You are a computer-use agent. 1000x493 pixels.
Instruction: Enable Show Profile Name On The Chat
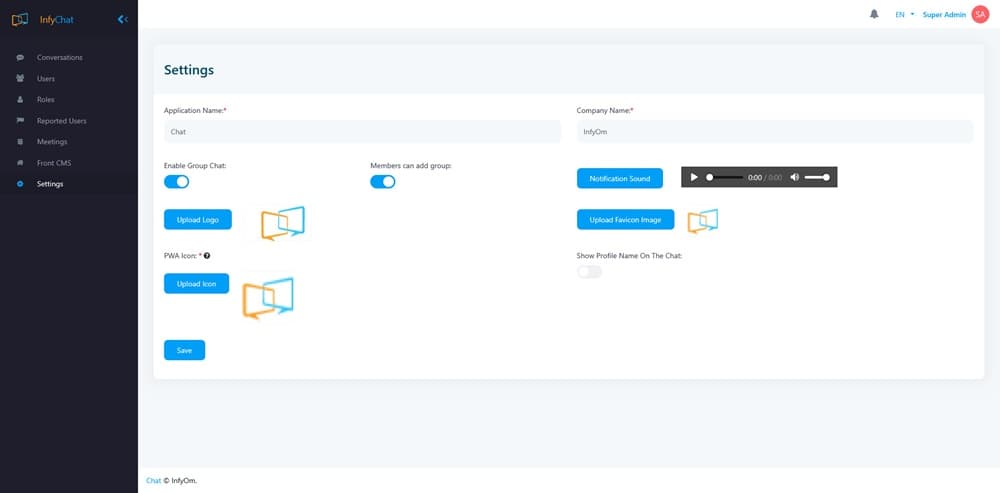tap(589, 272)
